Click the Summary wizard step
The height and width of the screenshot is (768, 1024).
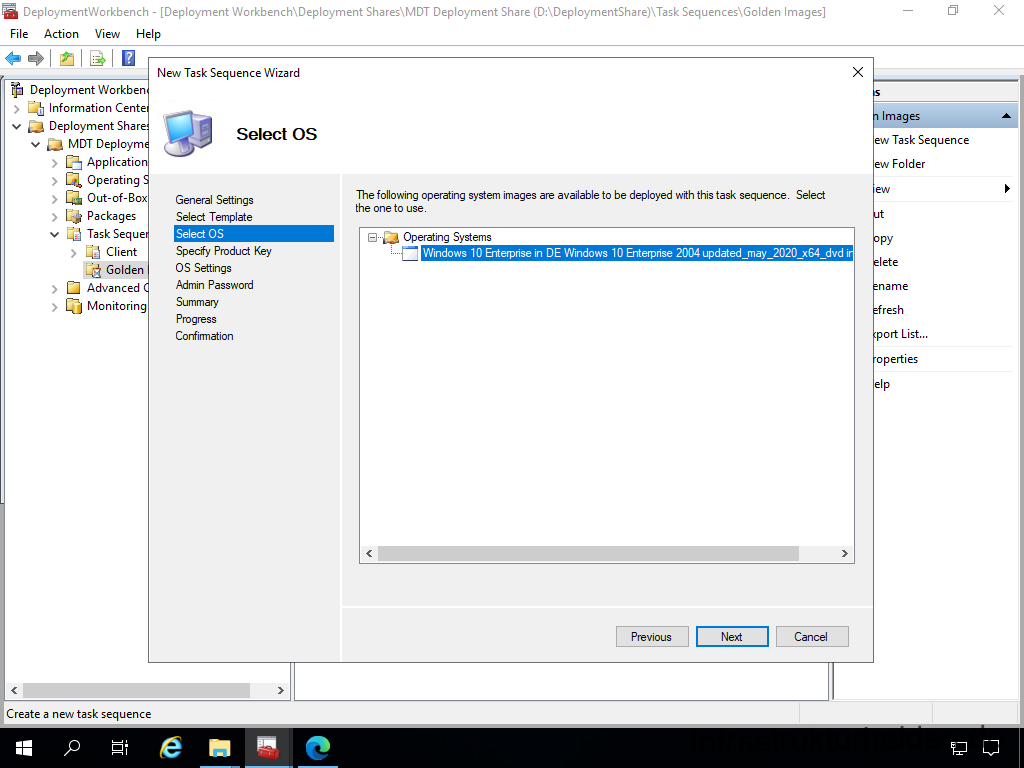pos(197,302)
